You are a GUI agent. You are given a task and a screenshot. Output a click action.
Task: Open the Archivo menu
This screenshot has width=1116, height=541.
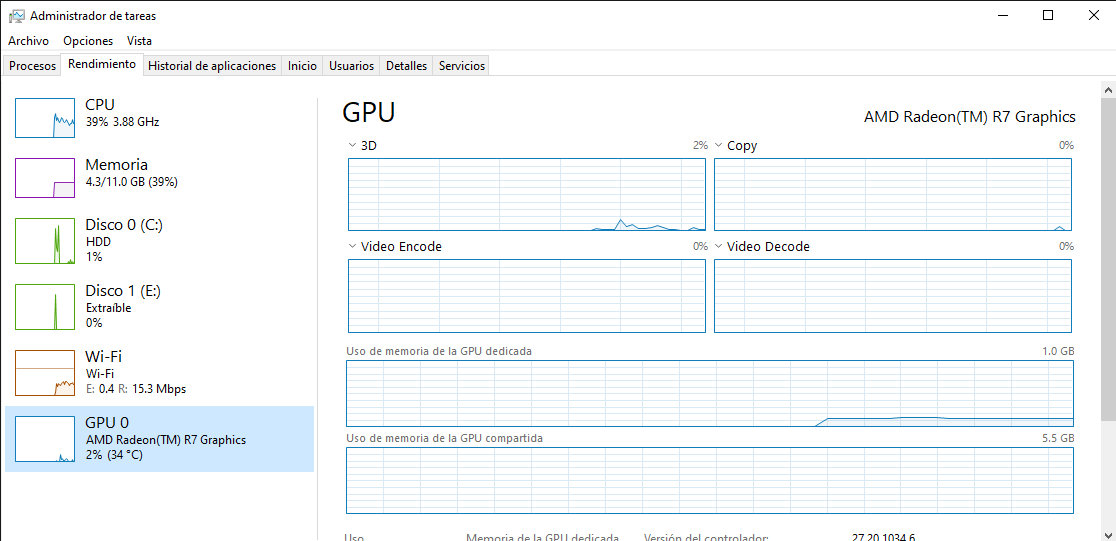[28, 41]
